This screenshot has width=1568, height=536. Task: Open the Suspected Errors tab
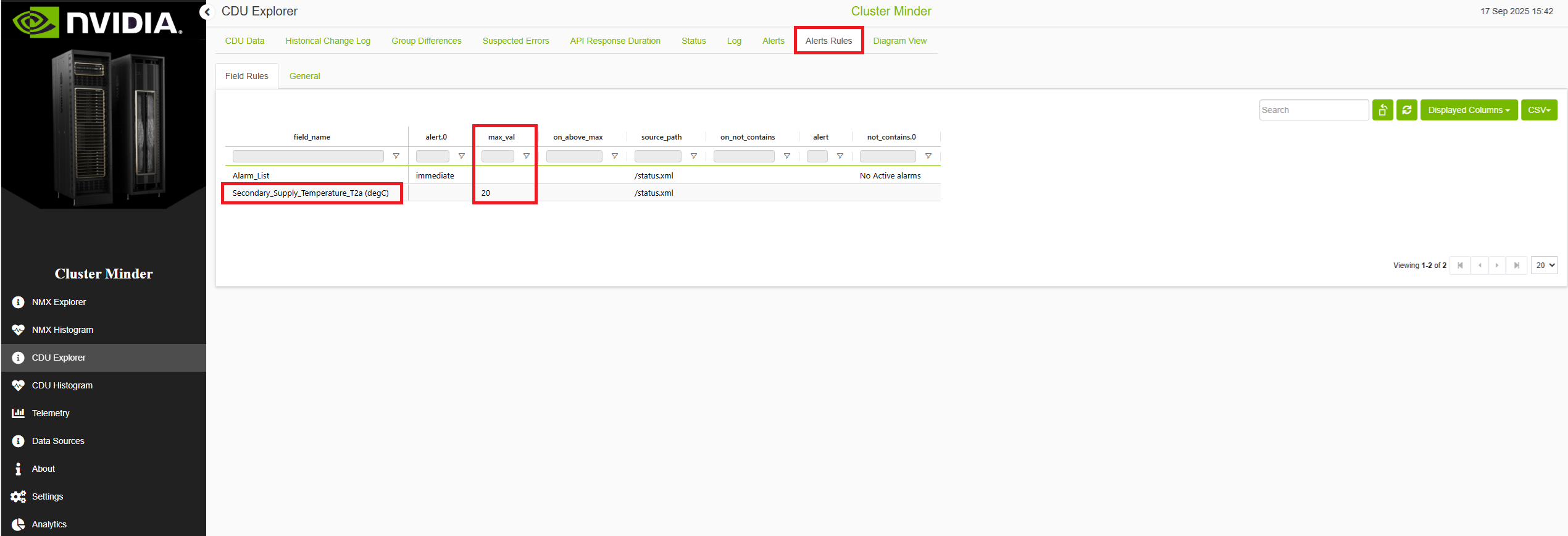[x=515, y=41]
